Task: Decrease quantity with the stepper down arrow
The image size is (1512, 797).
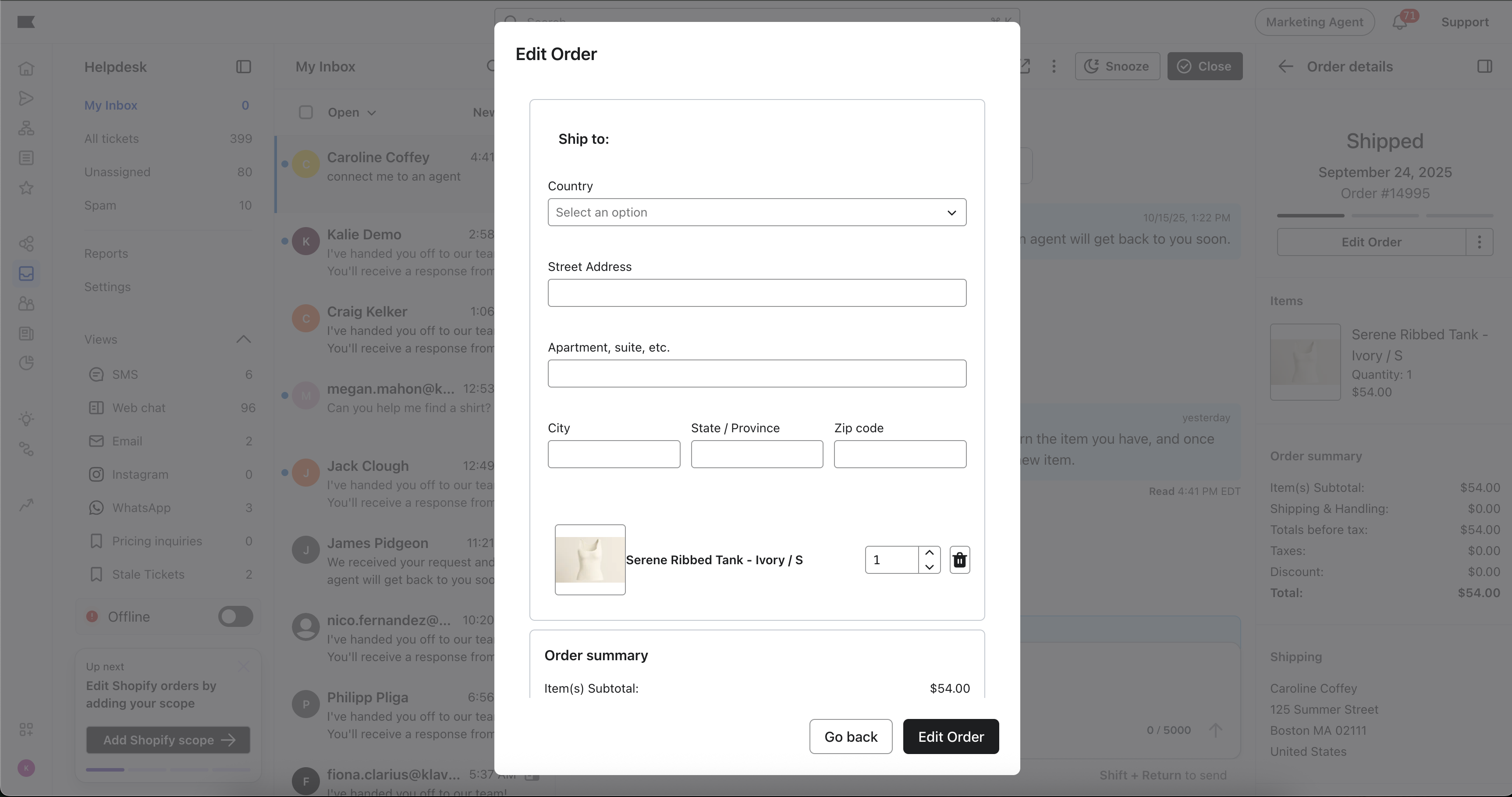Action: click(929, 567)
